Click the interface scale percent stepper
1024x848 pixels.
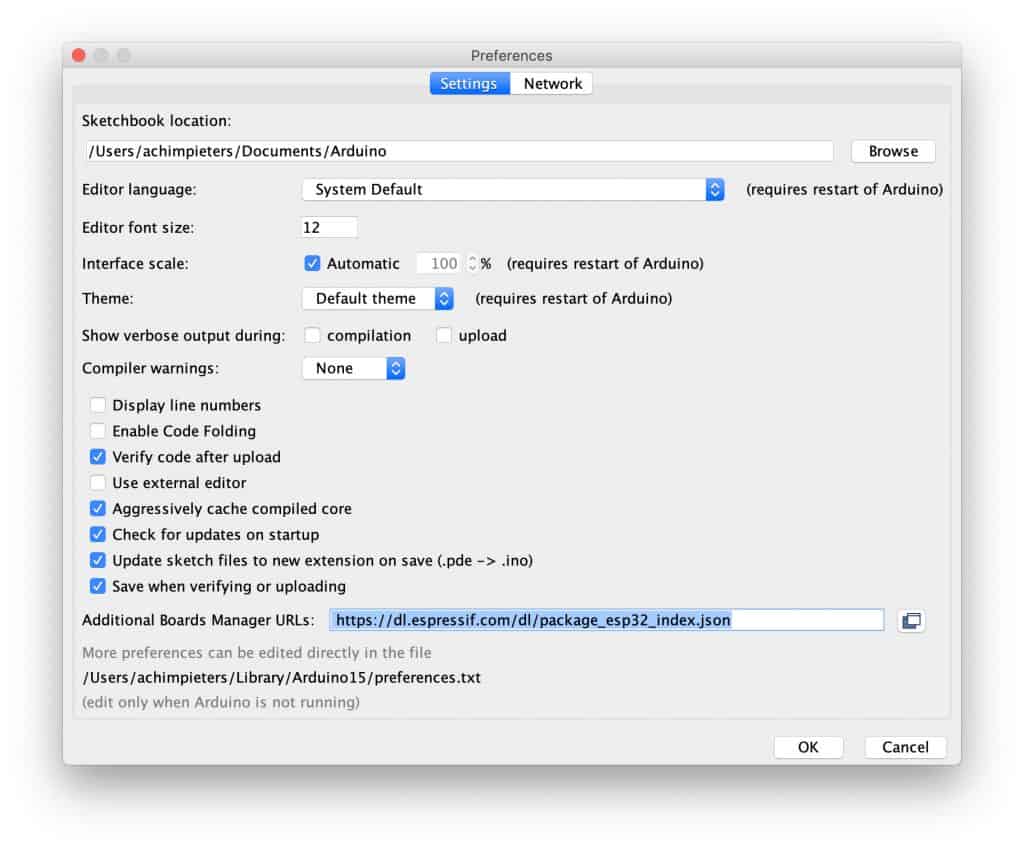coord(472,263)
